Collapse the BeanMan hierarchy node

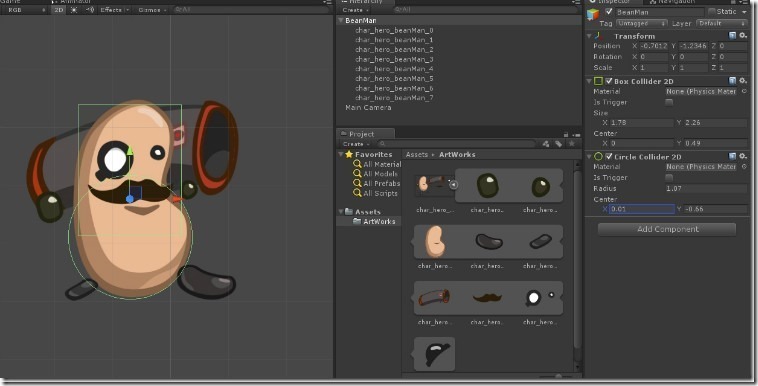click(x=341, y=20)
